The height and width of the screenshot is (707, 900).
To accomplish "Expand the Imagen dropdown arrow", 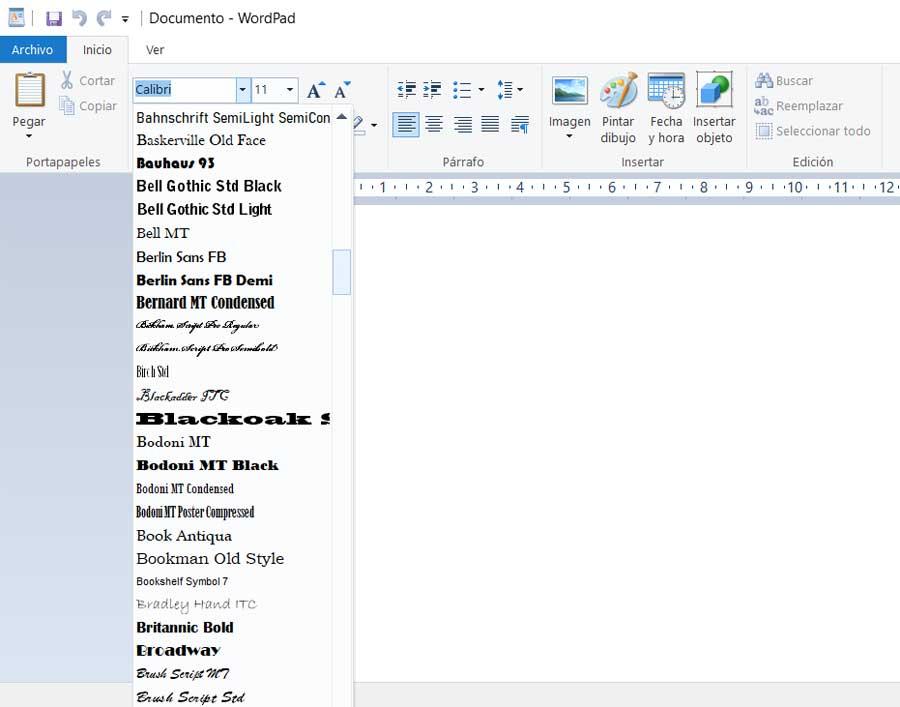I will [x=569, y=137].
